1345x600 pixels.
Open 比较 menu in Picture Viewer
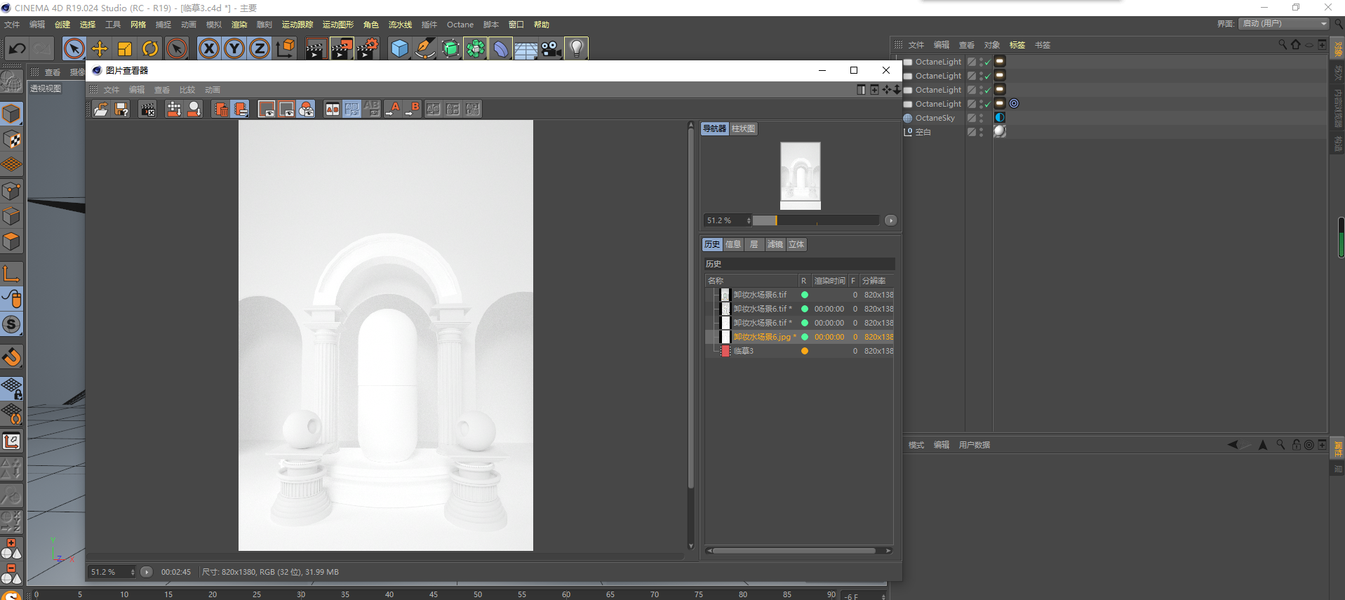pyautogui.click(x=187, y=90)
